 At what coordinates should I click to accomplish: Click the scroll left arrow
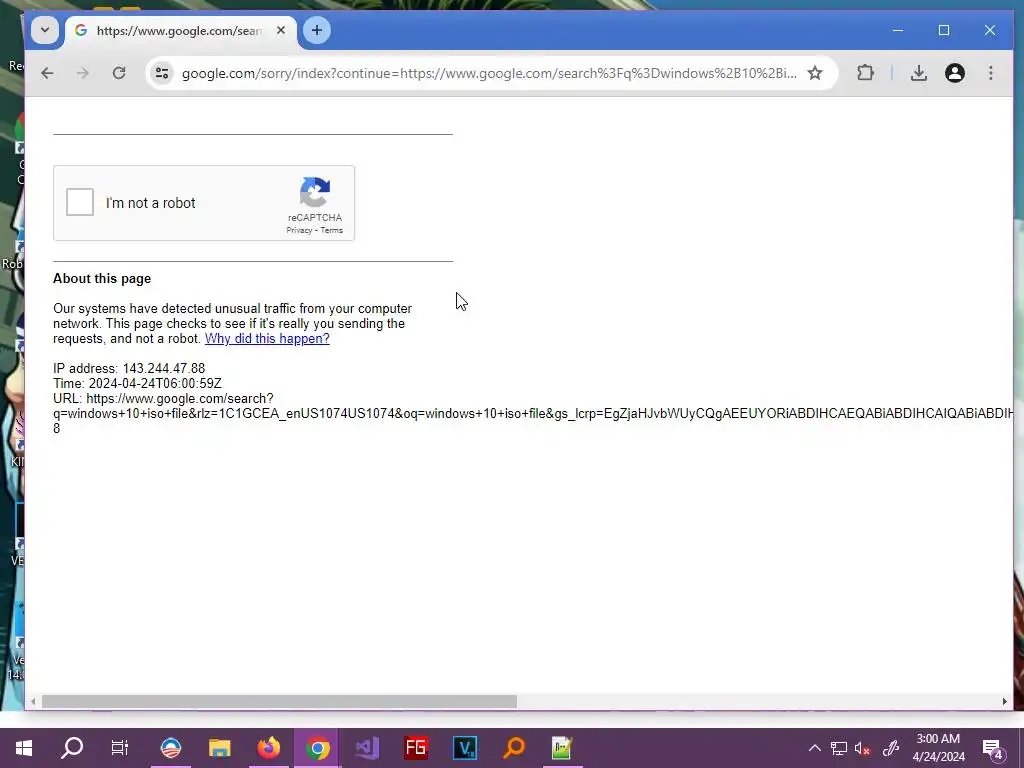click(33, 701)
